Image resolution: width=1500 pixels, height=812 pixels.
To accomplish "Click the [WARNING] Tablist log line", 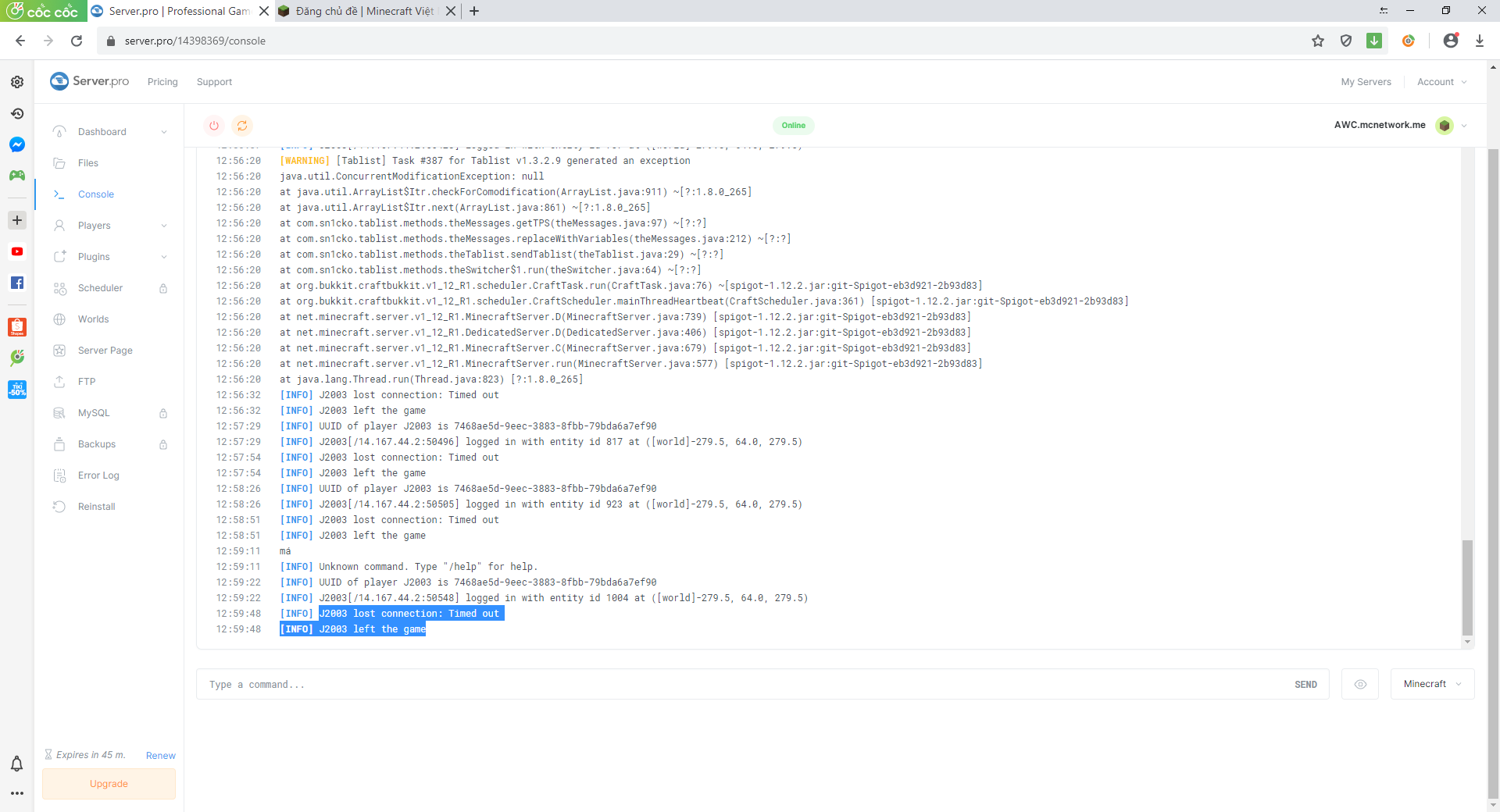I will 484,161.
